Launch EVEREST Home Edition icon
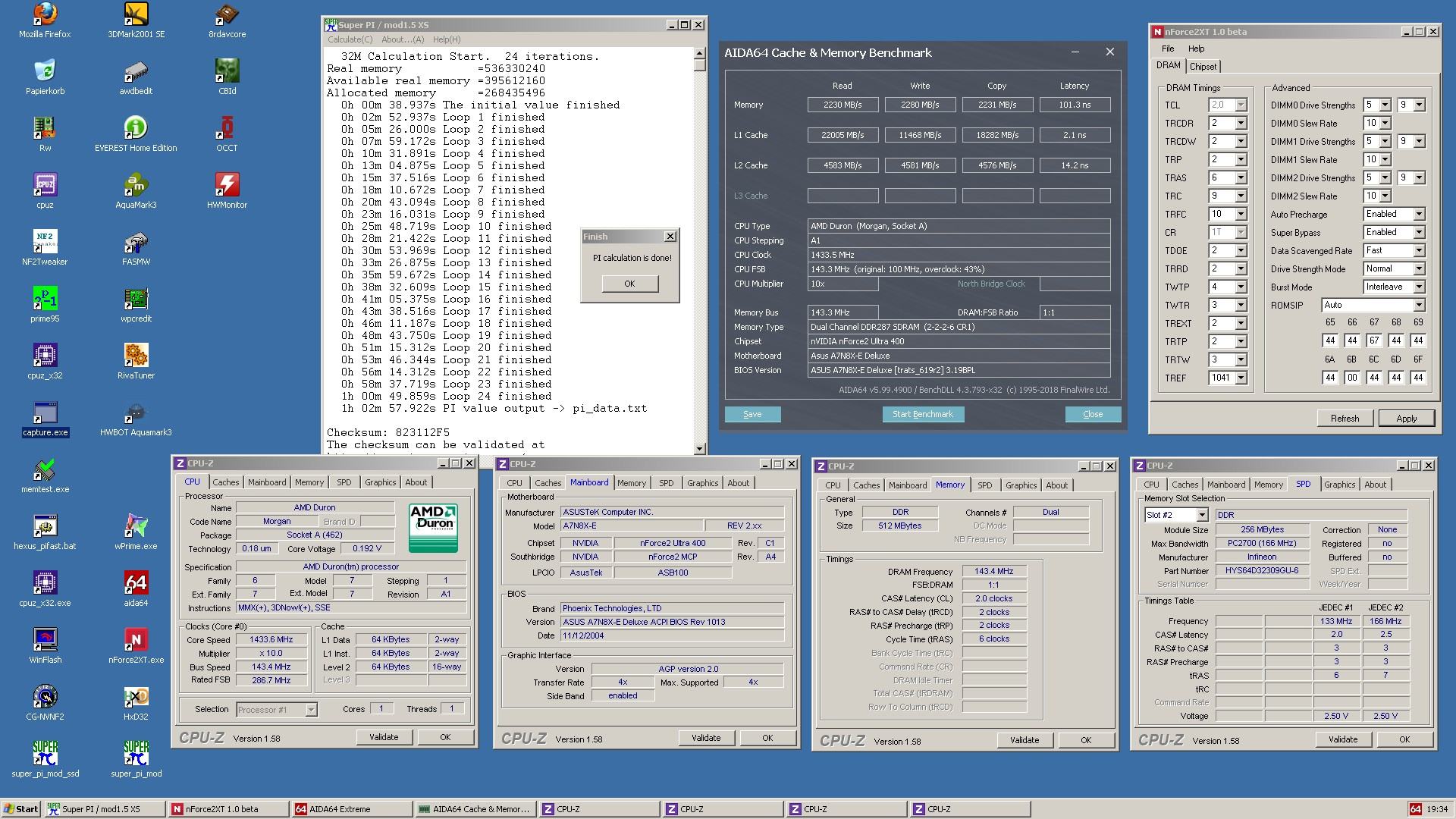 [136, 134]
